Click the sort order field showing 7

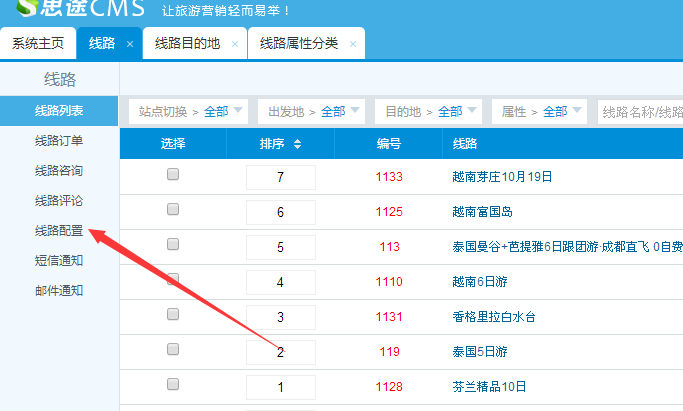[280, 178]
